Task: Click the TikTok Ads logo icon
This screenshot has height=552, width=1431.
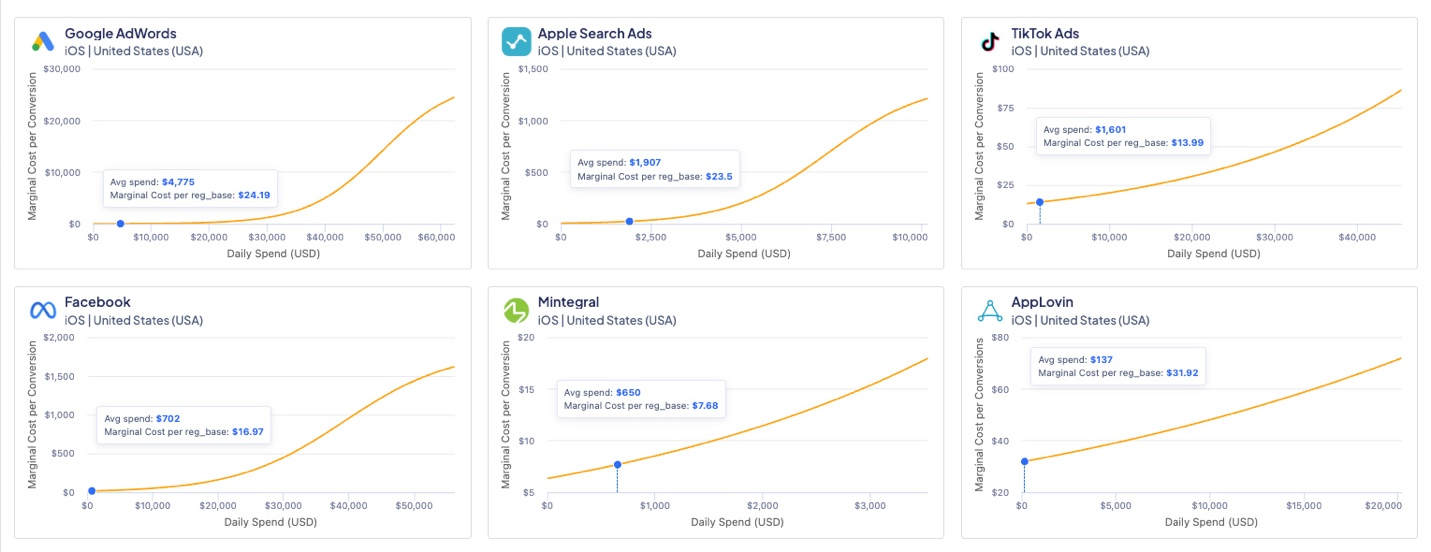Action: click(x=989, y=41)
